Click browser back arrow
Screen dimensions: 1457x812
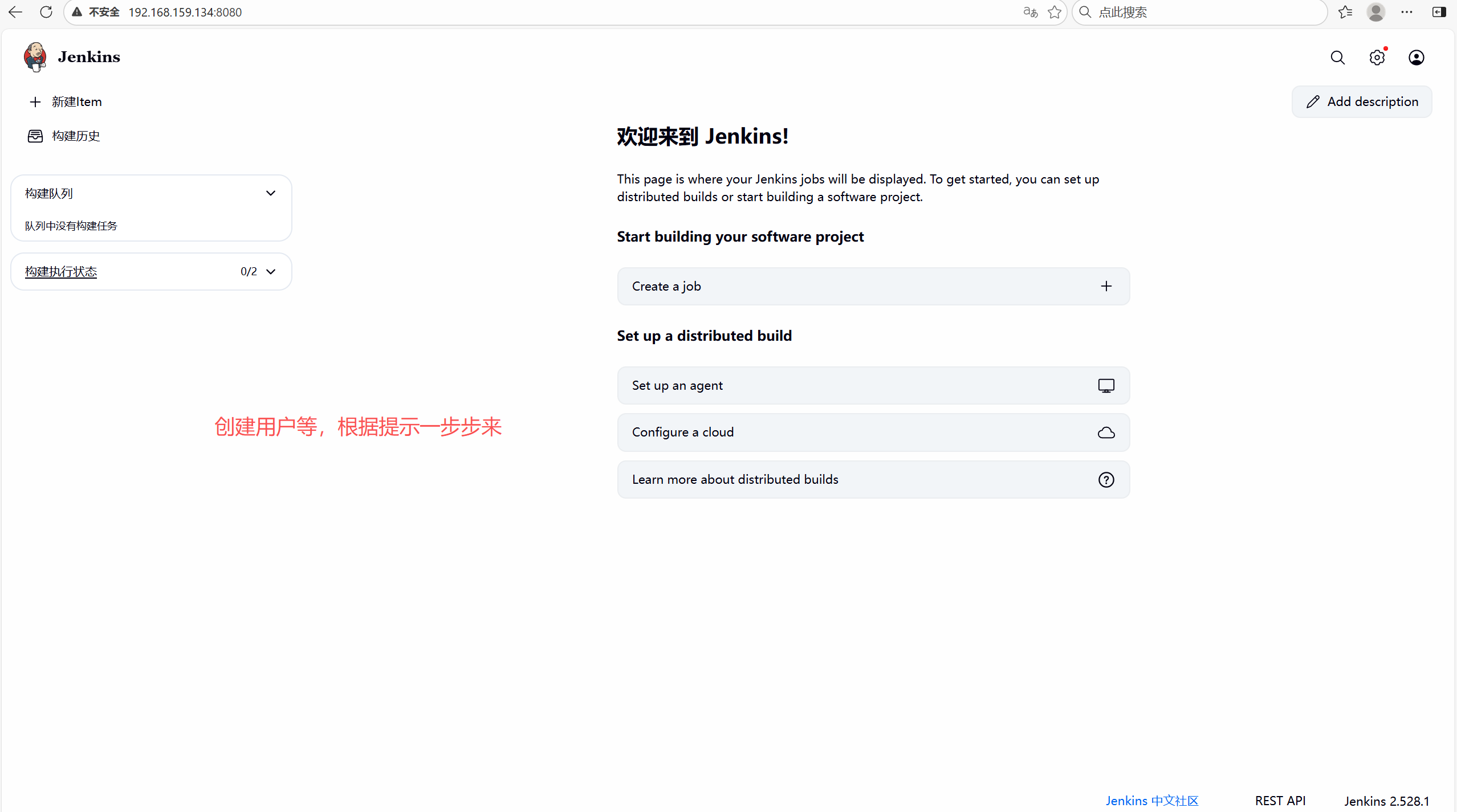(15, 12)
